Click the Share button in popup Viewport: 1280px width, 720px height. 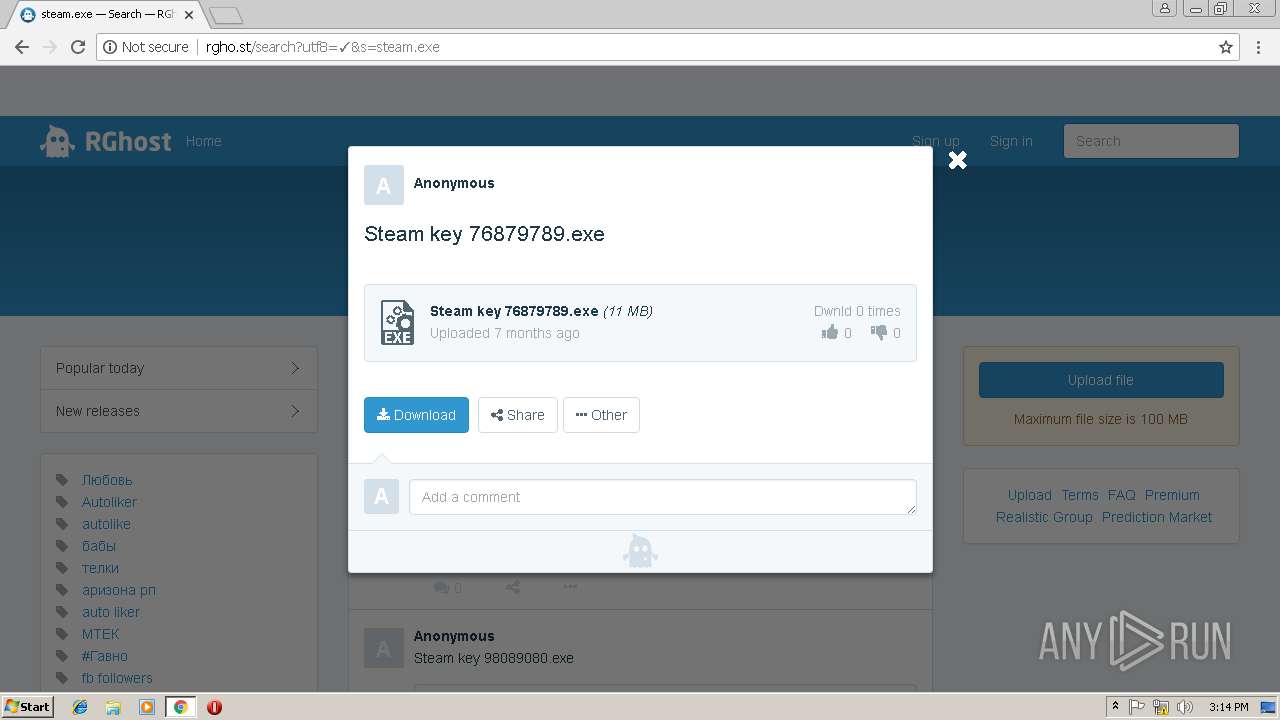tap(517, 415)
